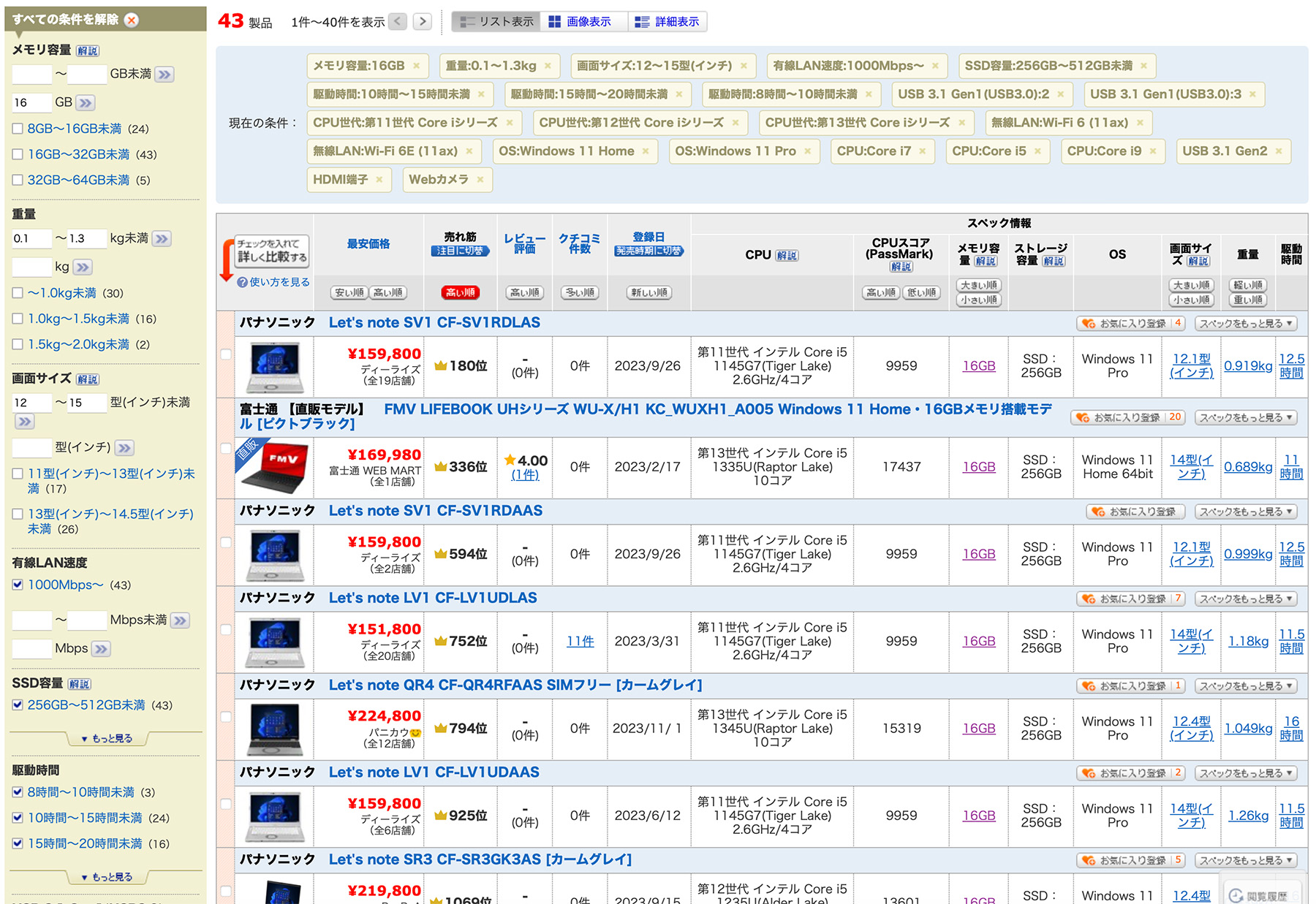Uncheck the 1000Mbps~ wired LAN checkbox

(18, 585)
